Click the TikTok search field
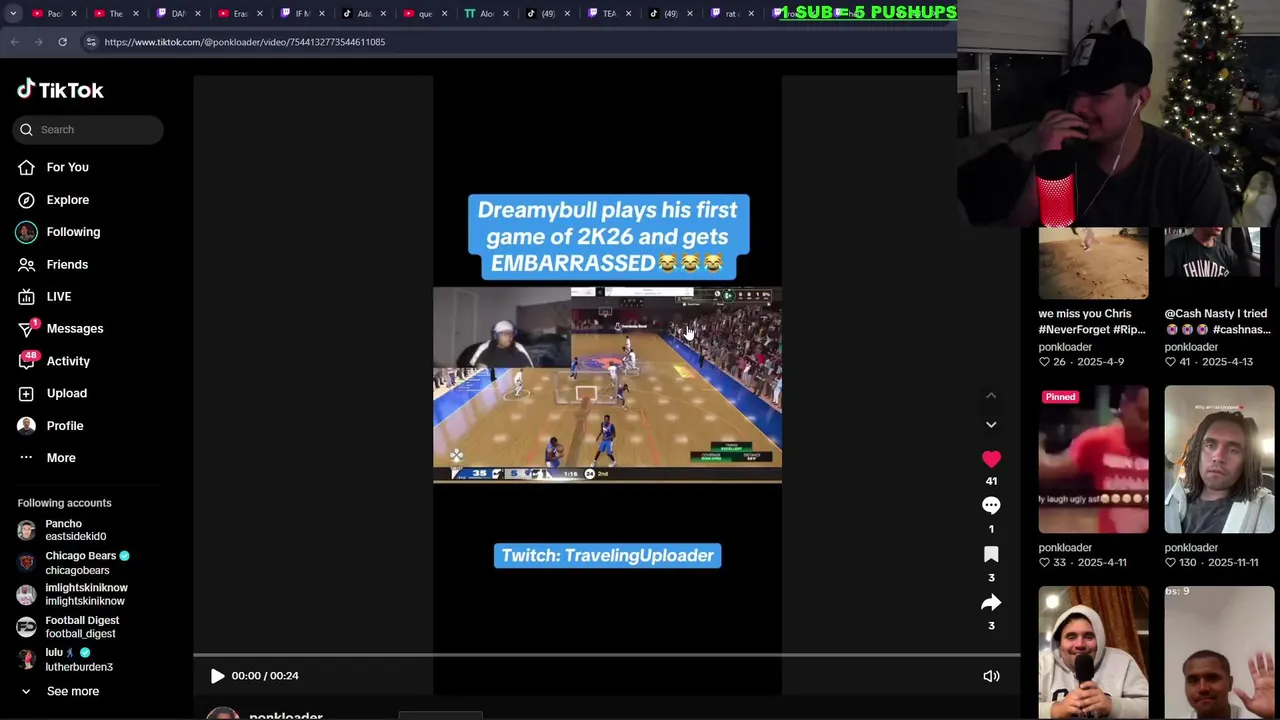Viewport: 1280px width, 720px height. (x=88, y=129)
